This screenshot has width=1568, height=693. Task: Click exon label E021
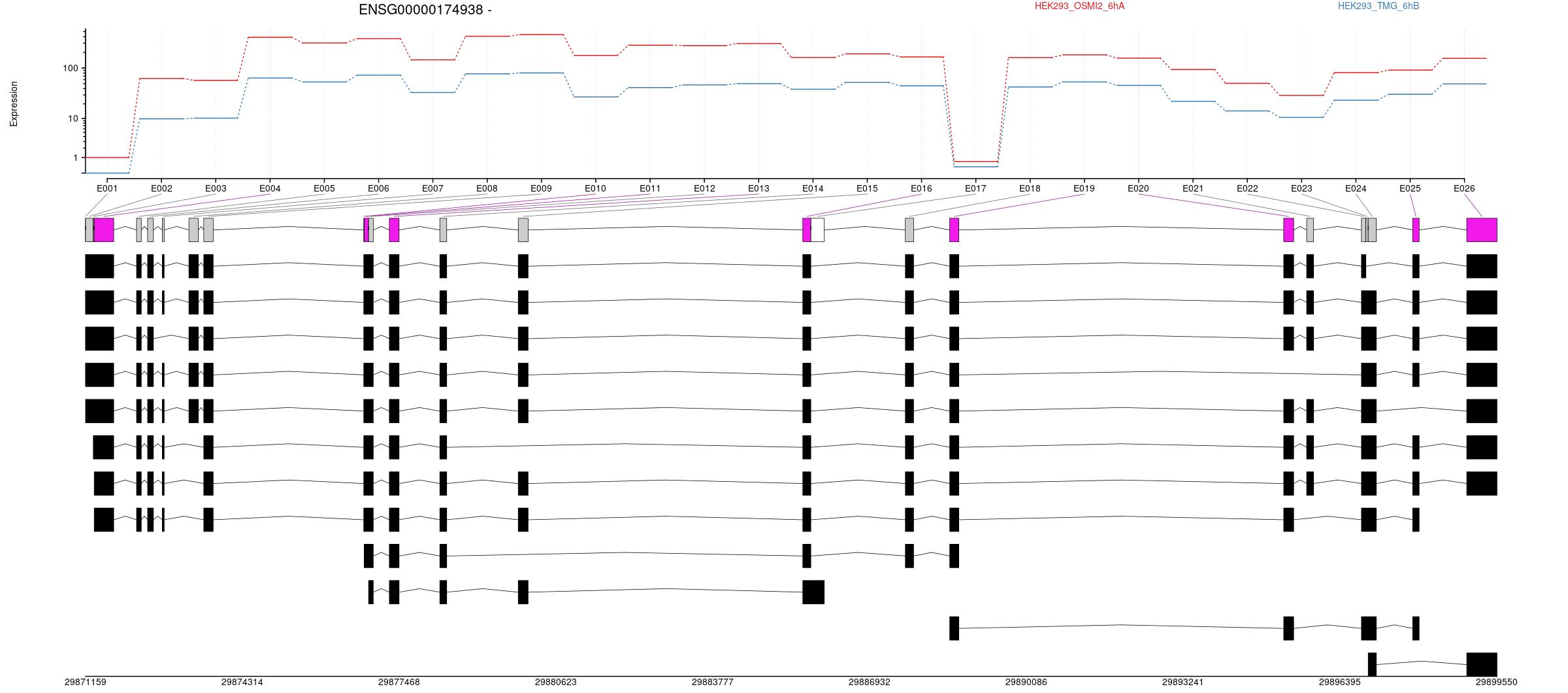tap(1193, 188)
